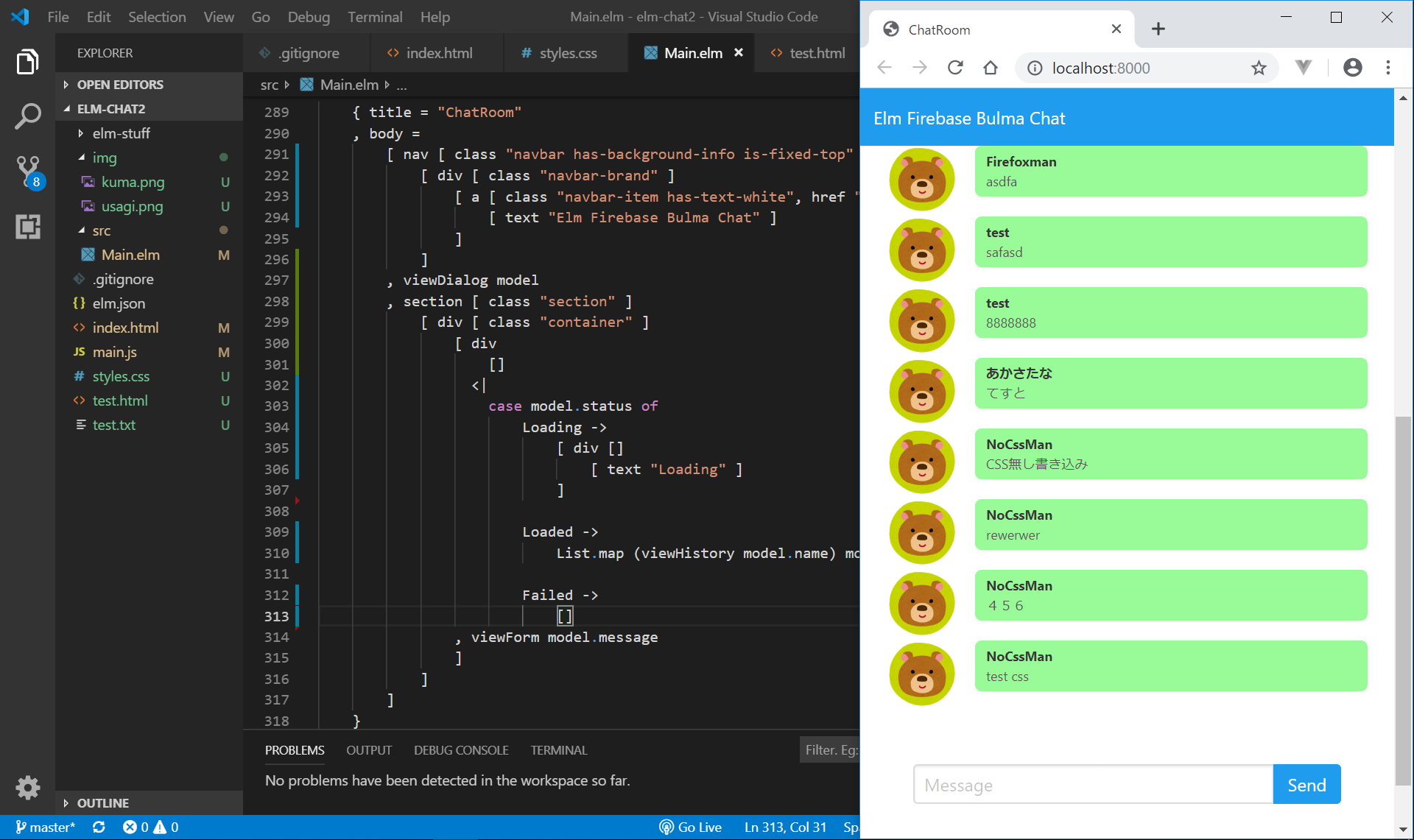This screenshot has height=840, width=1414.
Task: Click Firefoxman's bear avatar
Action: click(x=921, y=179)
